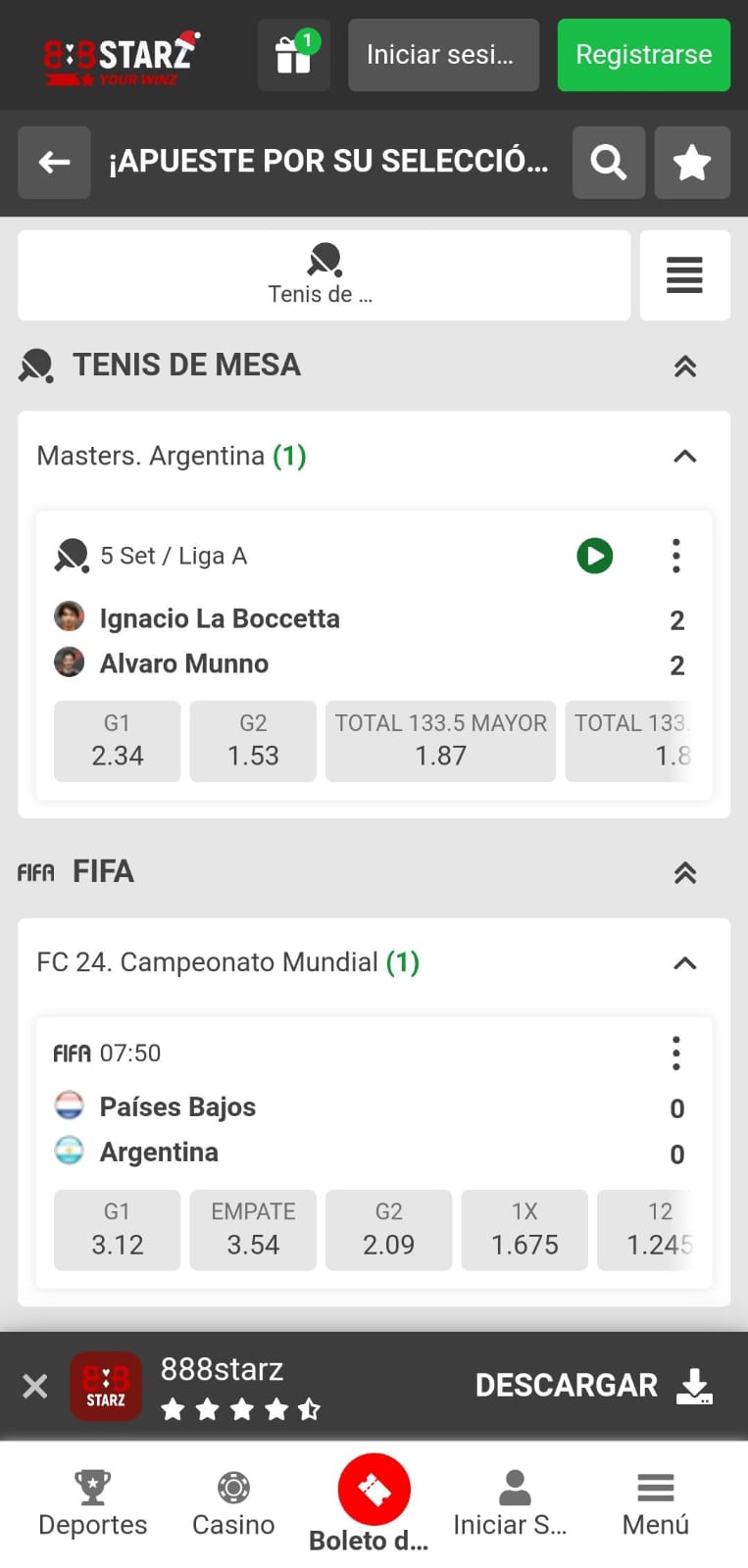Open favorites star icon
748x1568 pixels.
[x=691, y=163]
